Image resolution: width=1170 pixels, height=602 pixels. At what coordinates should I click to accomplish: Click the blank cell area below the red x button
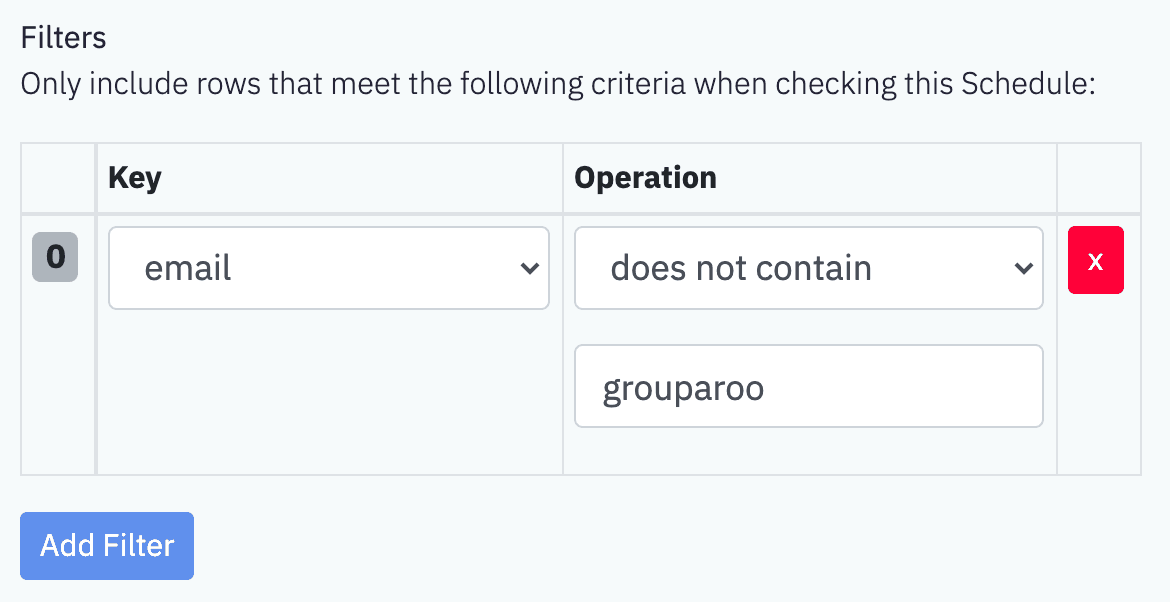1099,384
